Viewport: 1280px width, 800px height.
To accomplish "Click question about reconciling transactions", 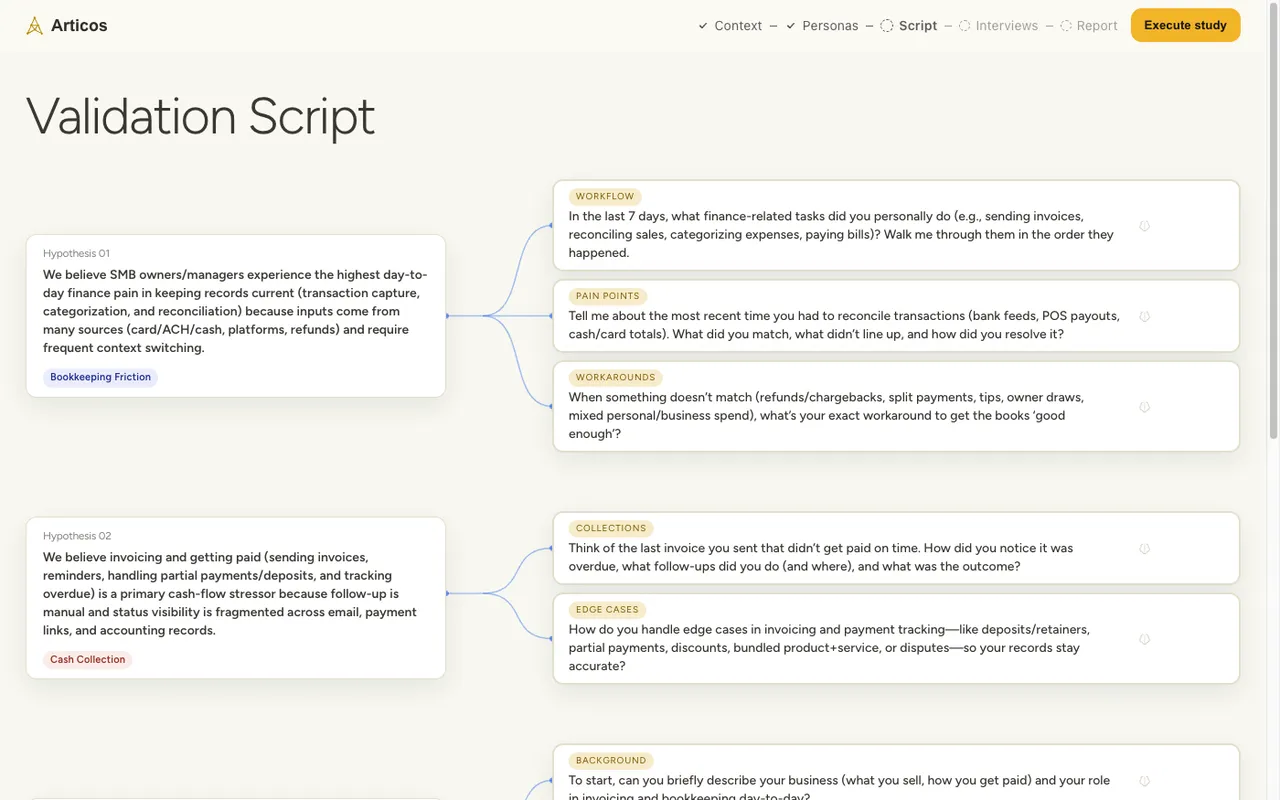I will [x=844, y=325].
